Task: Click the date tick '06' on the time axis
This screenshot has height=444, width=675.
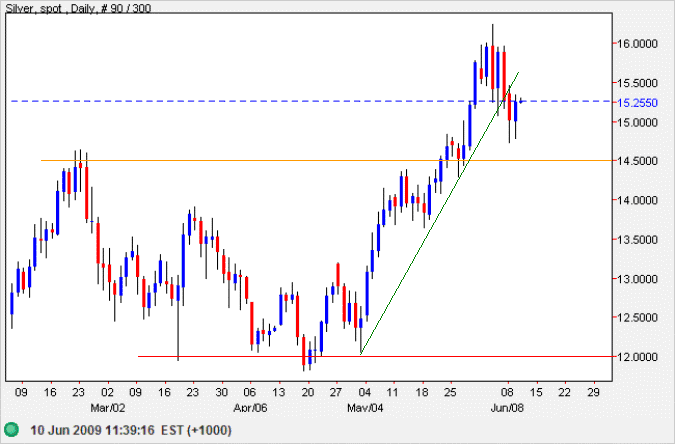Action: pyautogui.click(x=250, y=392)
